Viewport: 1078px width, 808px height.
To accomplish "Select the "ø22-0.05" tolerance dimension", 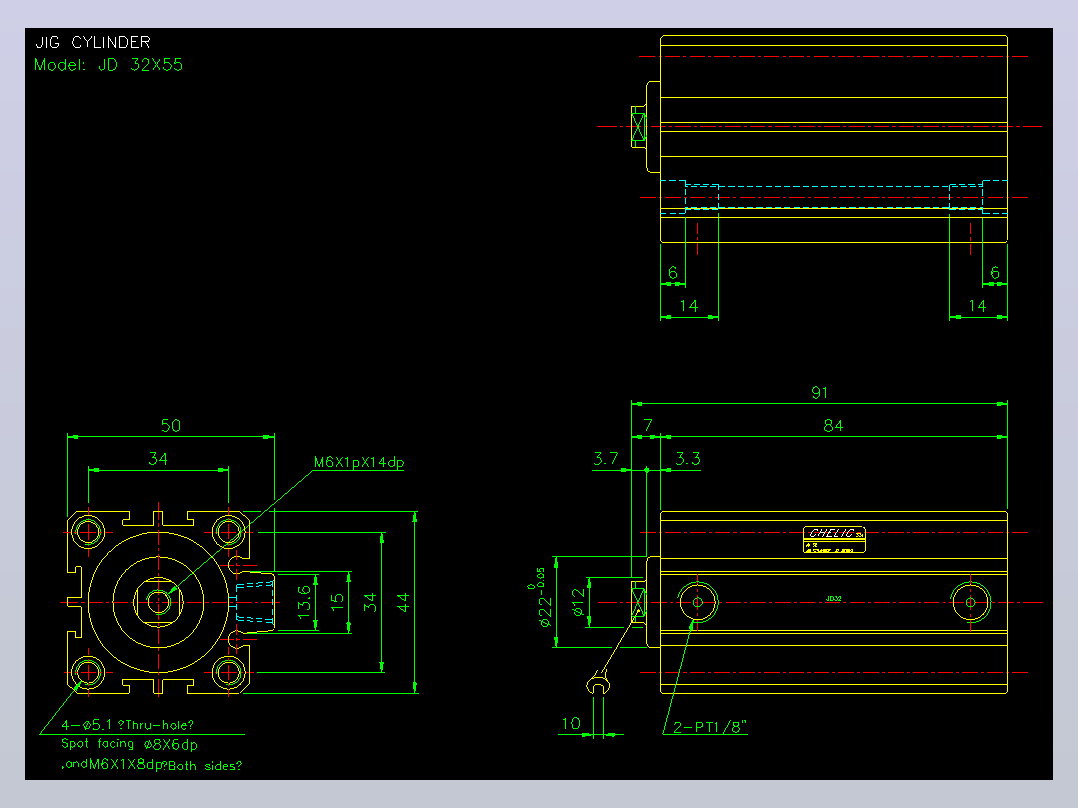I will pos(541,597).
